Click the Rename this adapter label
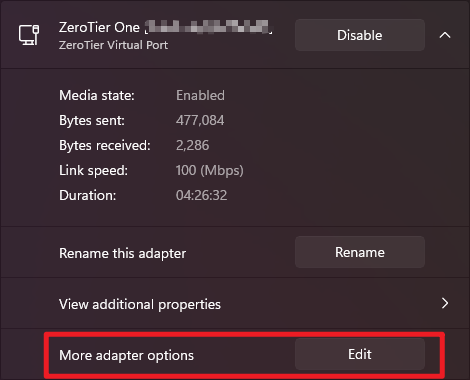 coord(122,253)
